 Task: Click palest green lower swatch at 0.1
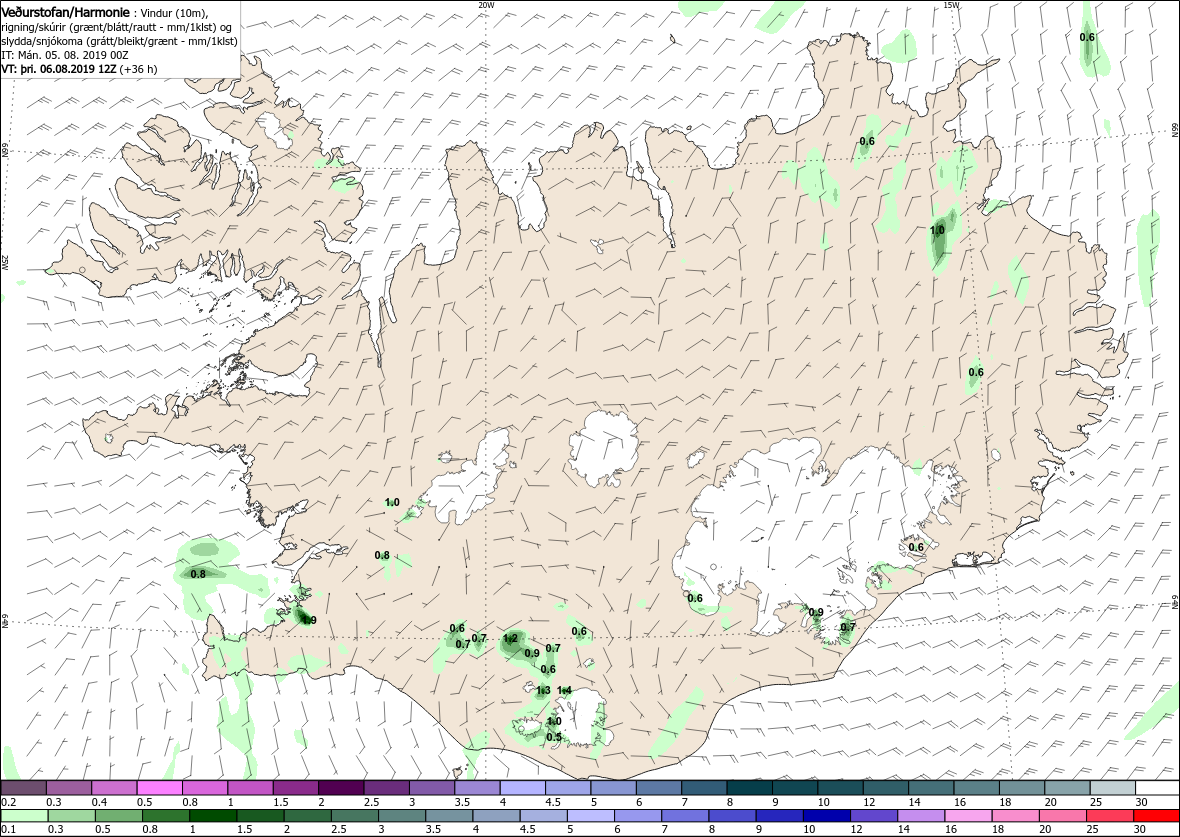[x=24, y=816]
